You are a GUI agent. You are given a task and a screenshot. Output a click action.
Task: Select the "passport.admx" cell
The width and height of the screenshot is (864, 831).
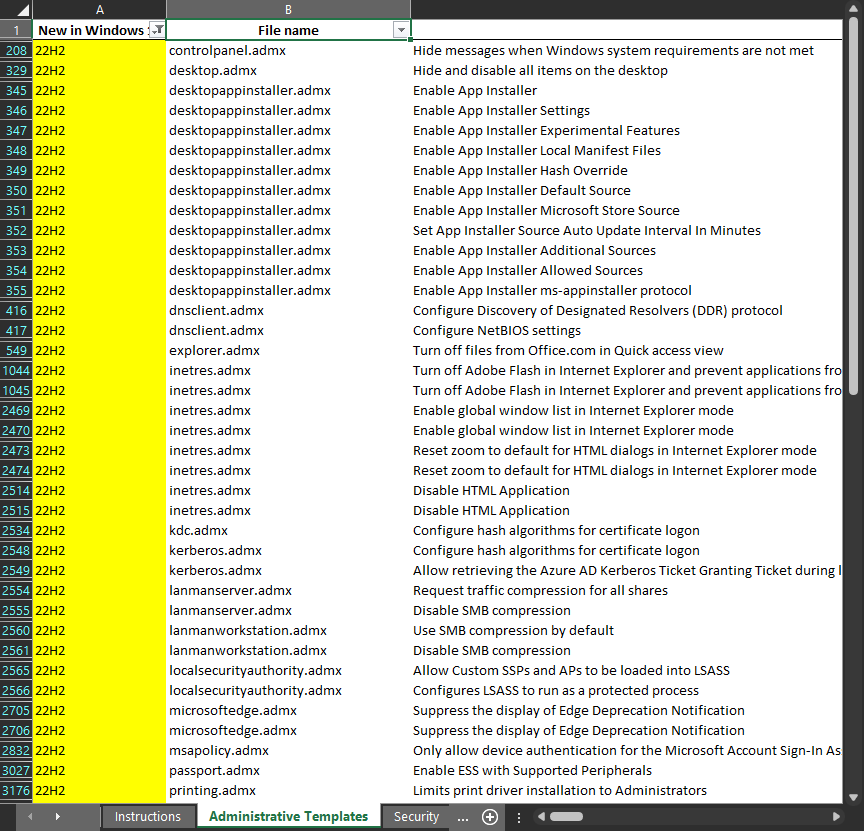288,770
